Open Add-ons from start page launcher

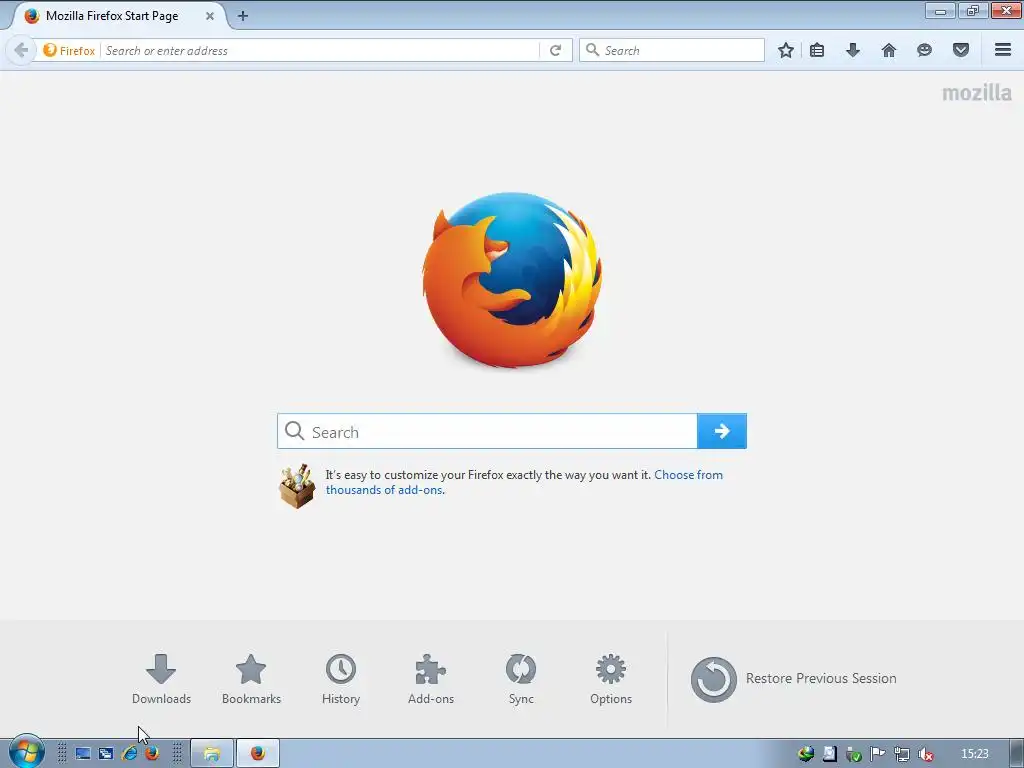[x=431, y=679]
